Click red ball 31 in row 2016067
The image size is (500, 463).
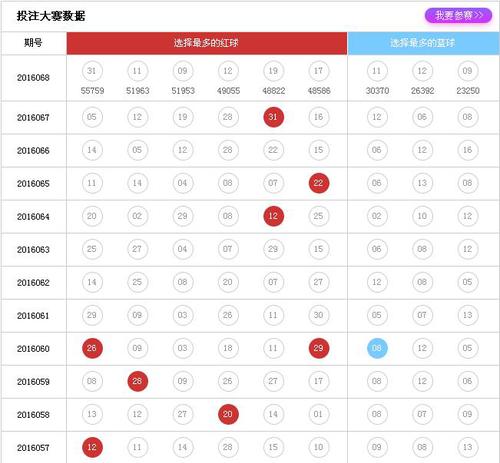pyautogui.click(x=273, y=117)
